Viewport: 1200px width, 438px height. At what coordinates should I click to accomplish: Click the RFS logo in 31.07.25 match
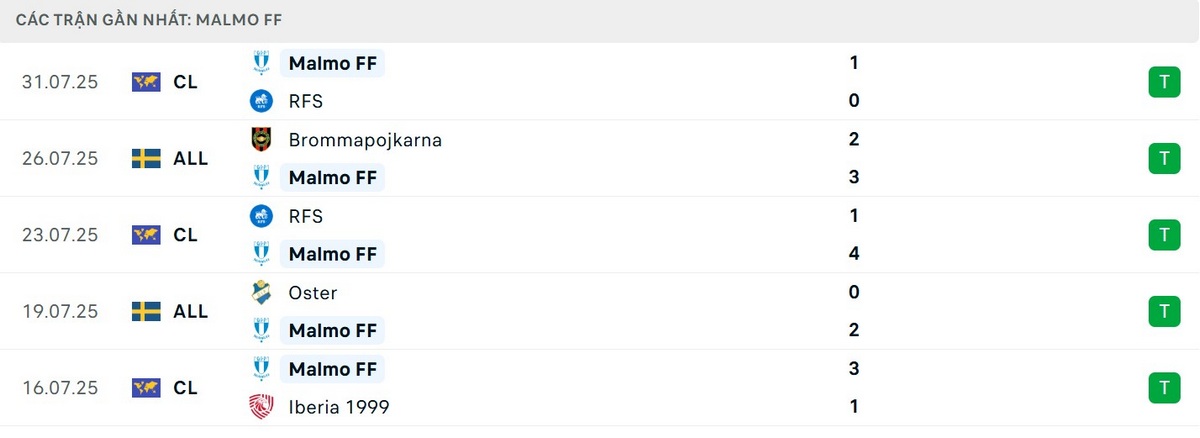click(x=261, y=100)
